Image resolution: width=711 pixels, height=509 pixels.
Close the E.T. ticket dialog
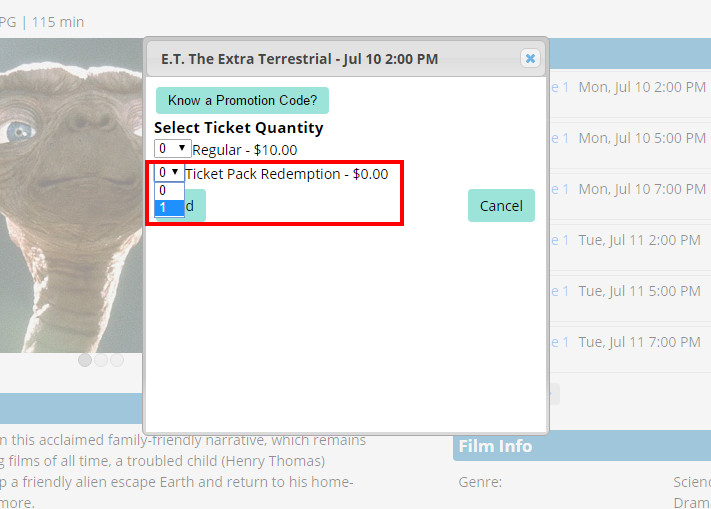pos(530,59)
